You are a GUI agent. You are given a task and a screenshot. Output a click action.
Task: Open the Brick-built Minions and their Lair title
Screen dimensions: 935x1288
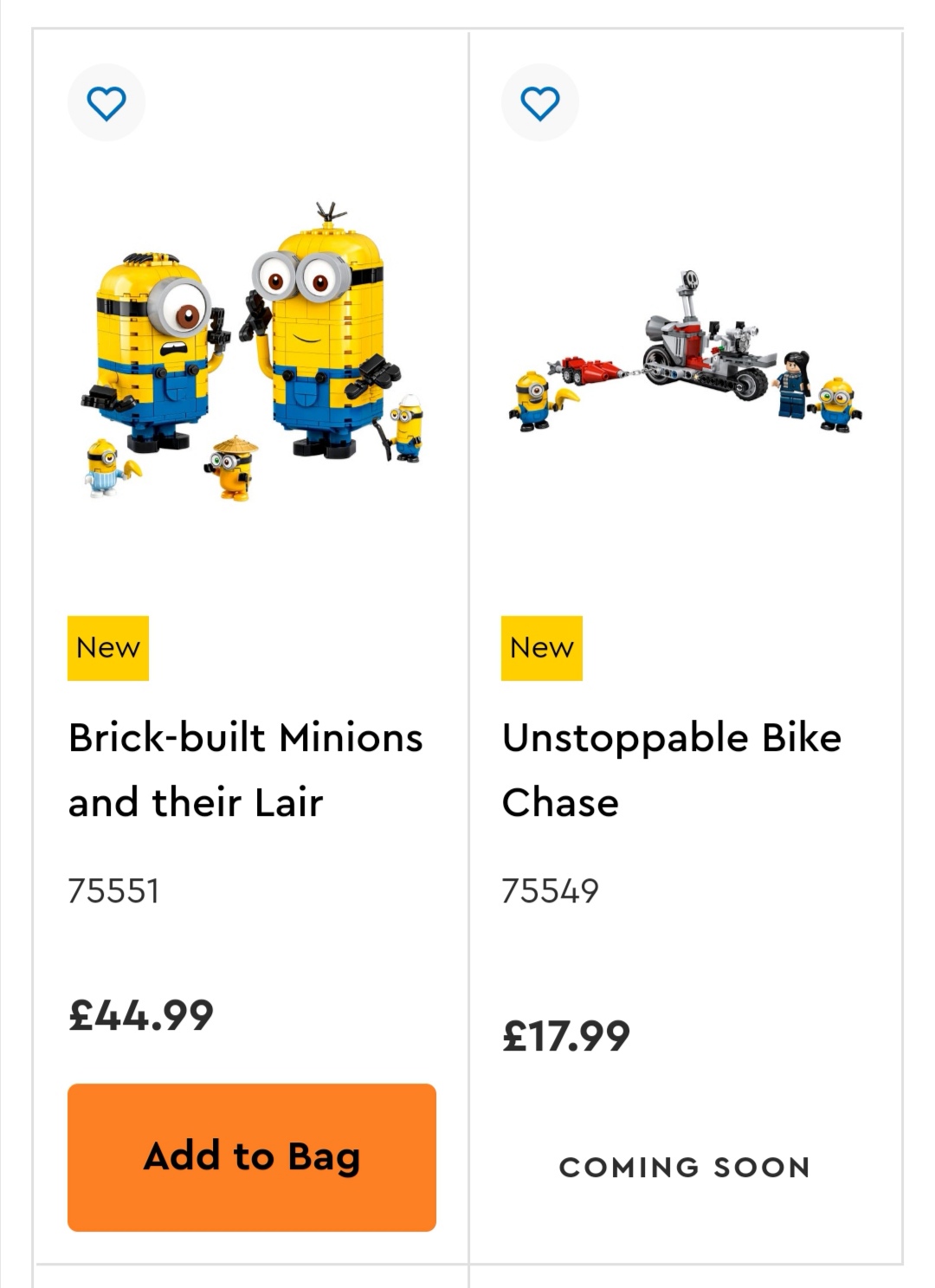pos(245,770)
